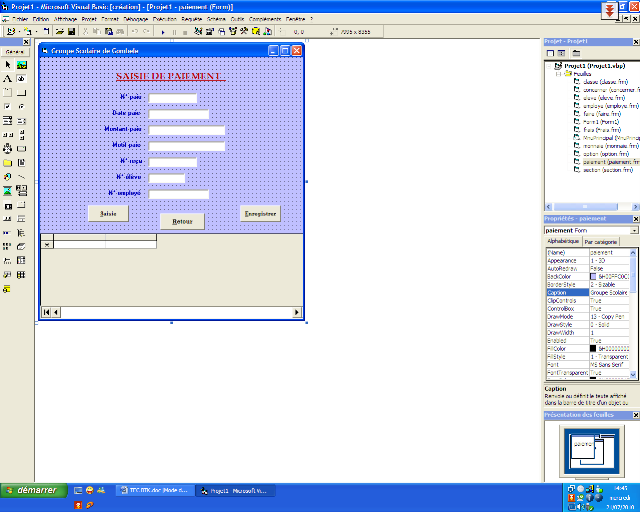Click the Retour button on the form
This screenshot has width=640, height=512.
182,221
